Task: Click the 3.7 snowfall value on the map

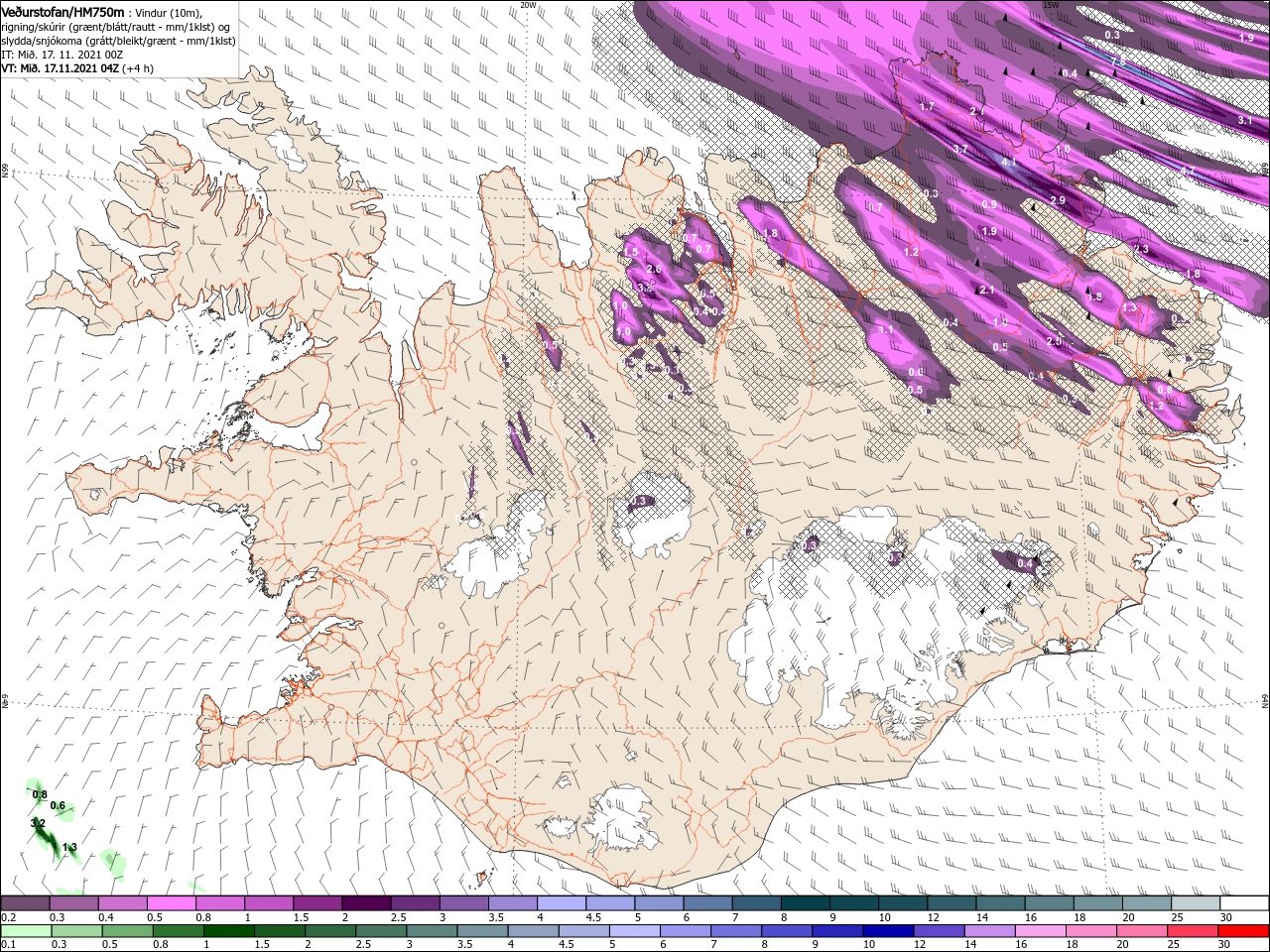Action: tap(960, 149)
